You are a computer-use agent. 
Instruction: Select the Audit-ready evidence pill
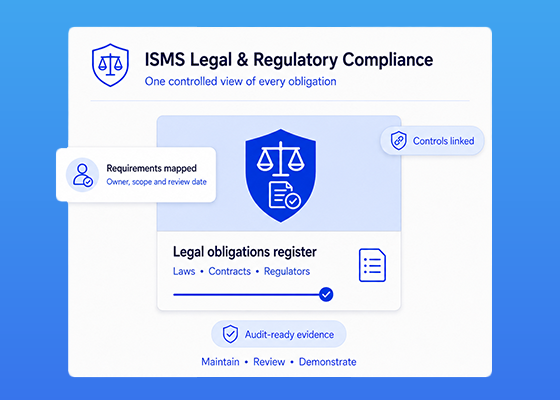click(279, 334)
